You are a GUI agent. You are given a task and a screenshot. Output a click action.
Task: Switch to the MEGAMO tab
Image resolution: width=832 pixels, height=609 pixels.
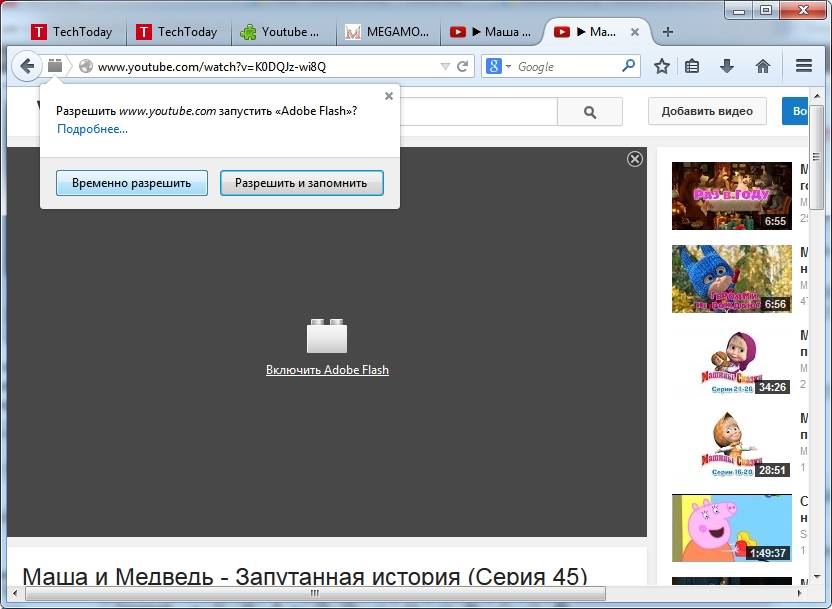(386, 32)
